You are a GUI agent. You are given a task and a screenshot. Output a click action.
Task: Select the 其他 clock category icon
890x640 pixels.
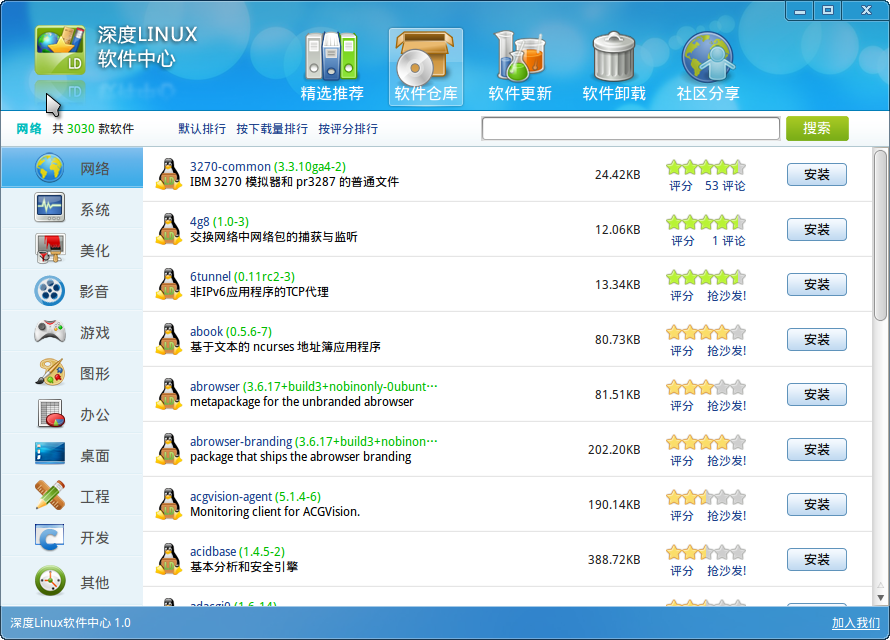pos(50,581)
